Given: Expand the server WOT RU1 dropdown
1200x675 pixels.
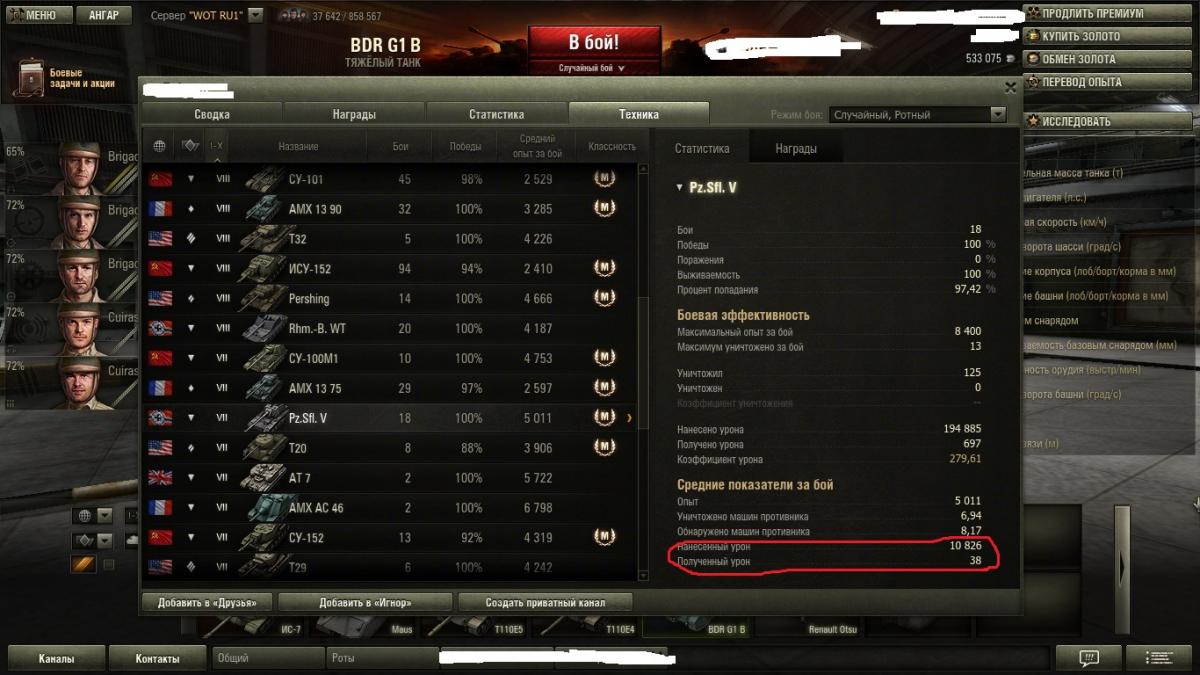Looking at the screenshot, I should 255,15.
